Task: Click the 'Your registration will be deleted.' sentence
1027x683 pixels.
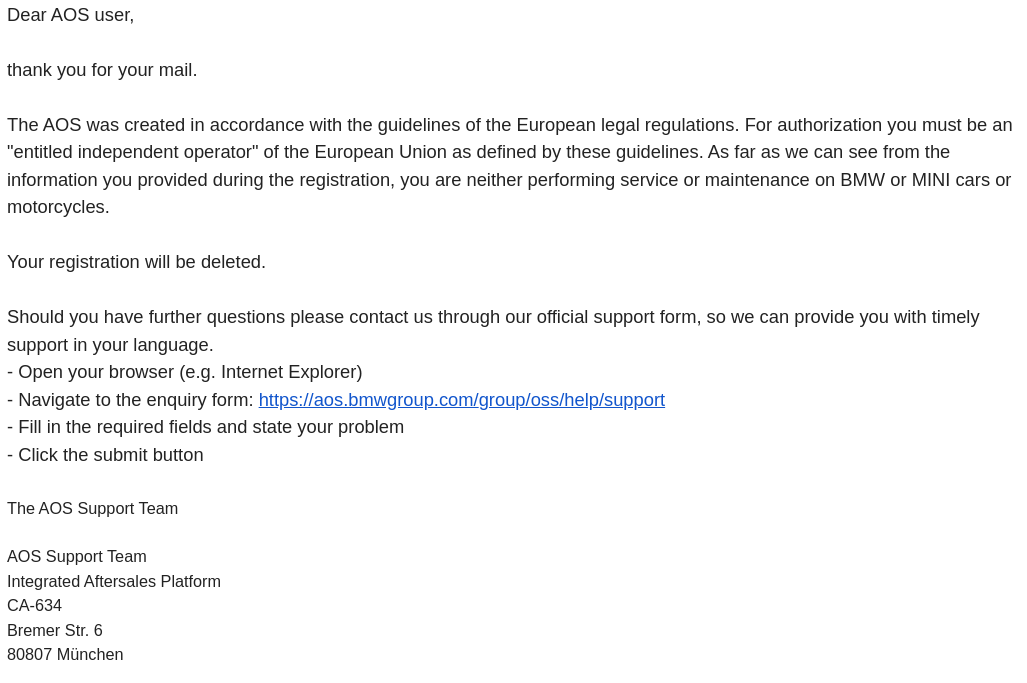Action: (136, 262)
